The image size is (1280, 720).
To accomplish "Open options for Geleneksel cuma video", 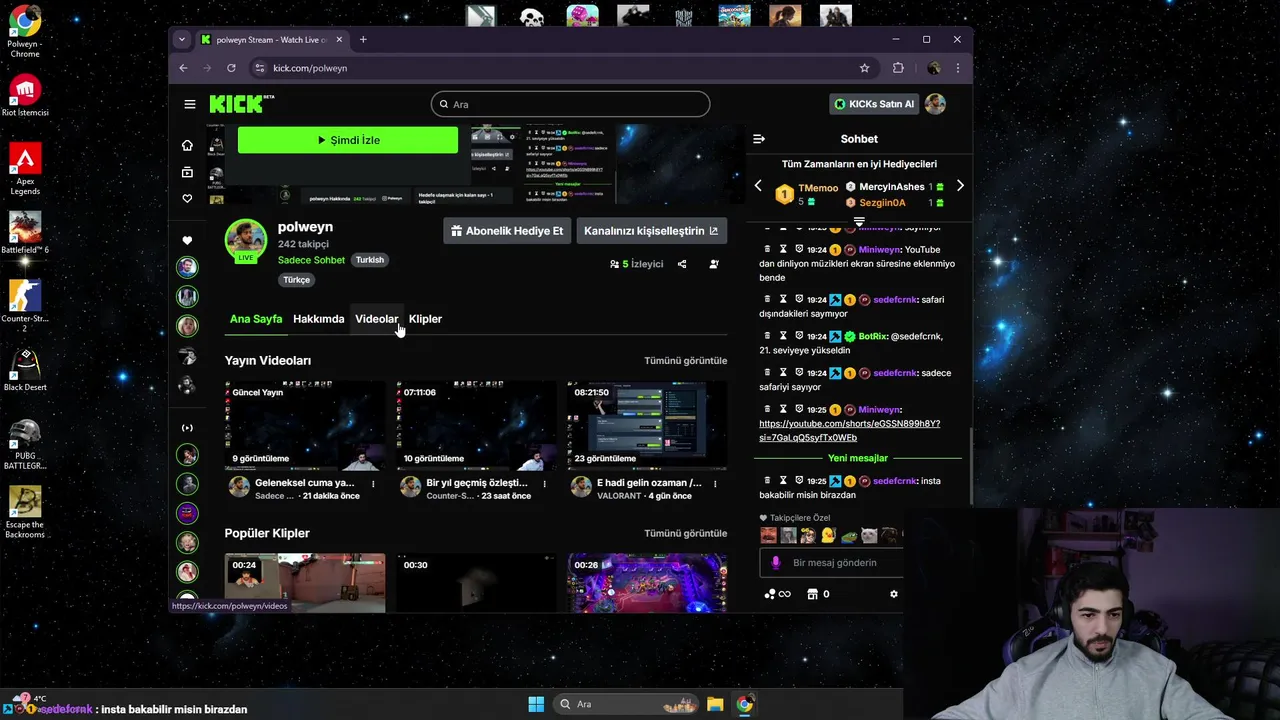I will point(373,484).
